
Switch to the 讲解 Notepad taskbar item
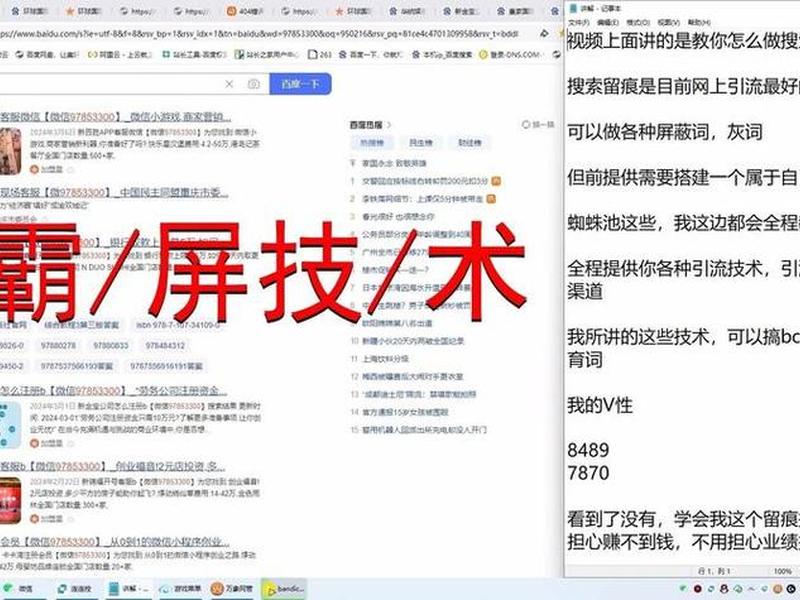pos(128,589)
